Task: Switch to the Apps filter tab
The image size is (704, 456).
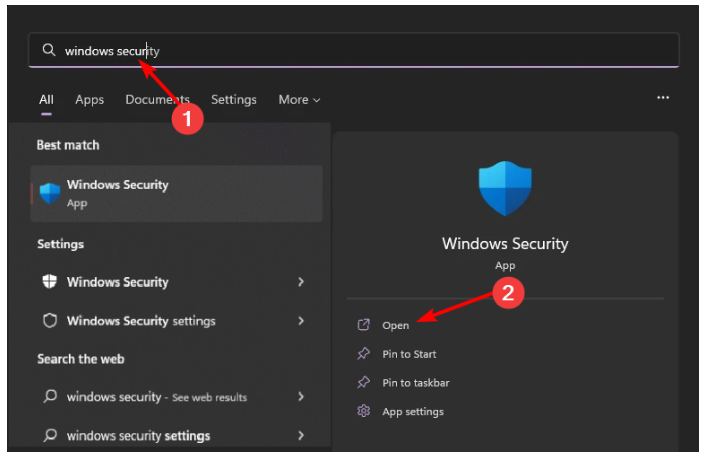Action: [90, 100]
